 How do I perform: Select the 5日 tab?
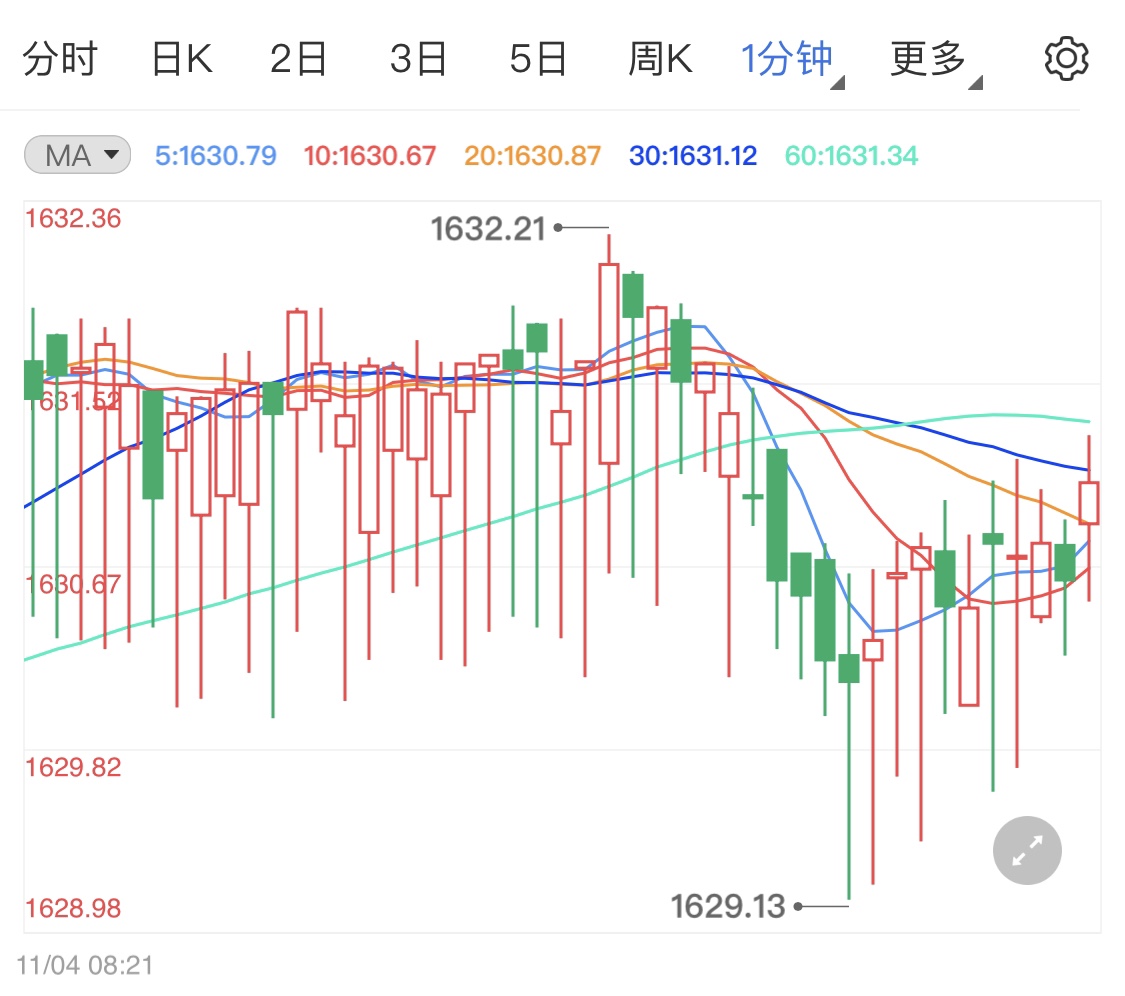(539, 59)
